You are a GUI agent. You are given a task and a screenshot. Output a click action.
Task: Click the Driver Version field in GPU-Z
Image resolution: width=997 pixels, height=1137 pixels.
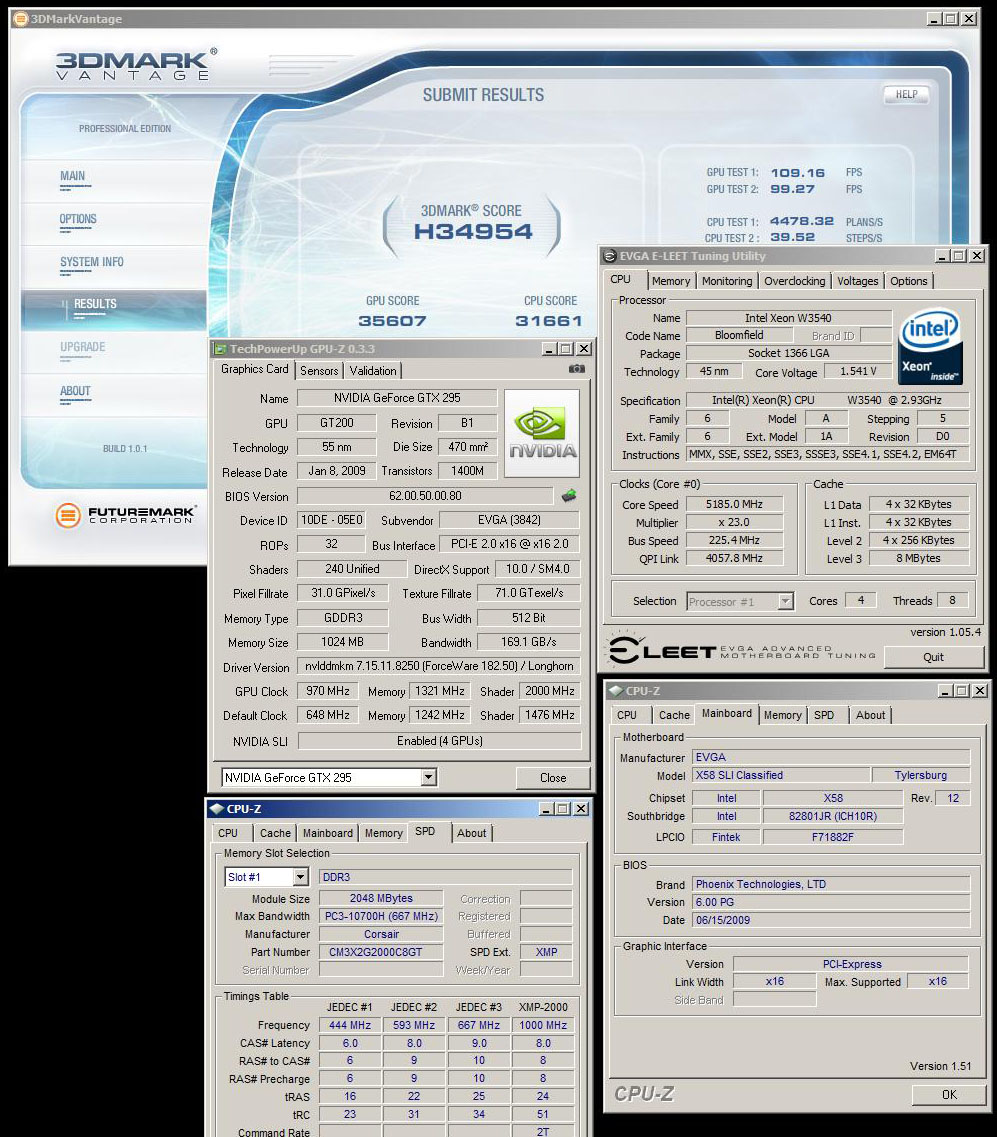coord(439,666)
